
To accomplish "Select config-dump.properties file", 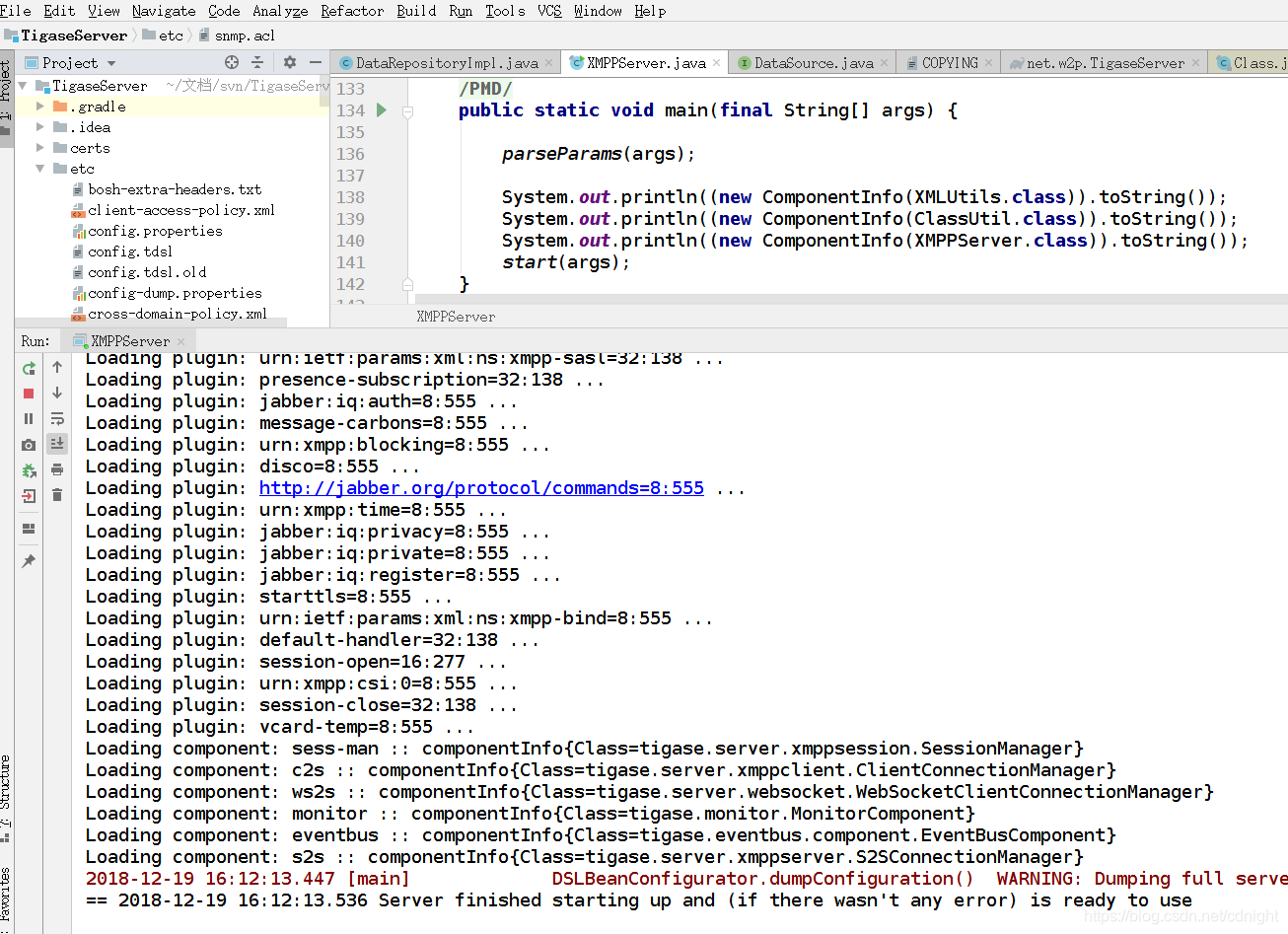I will click(175, 293).
